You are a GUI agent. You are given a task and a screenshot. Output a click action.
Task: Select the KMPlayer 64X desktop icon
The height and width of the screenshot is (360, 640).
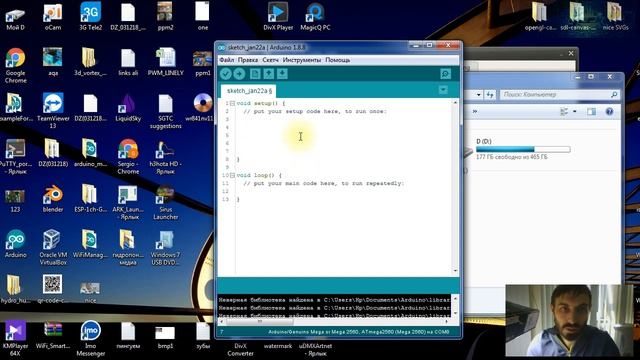pyautogui.click(x=16, y=339)
